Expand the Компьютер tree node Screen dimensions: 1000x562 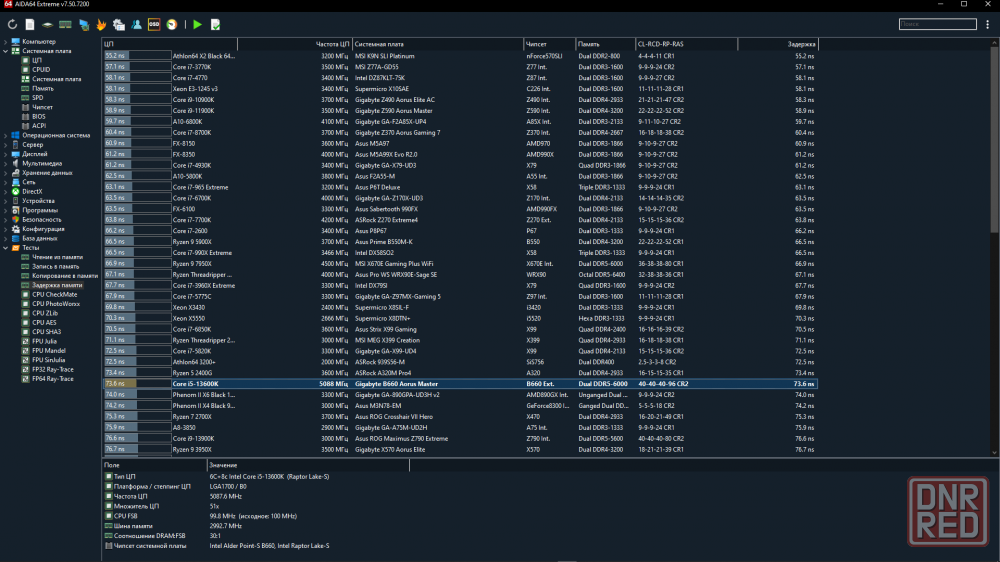pos(6,41)
